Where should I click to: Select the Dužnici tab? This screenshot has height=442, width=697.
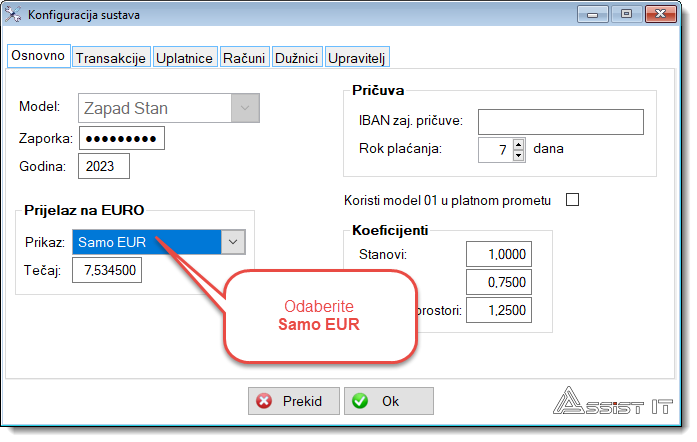(297, 58)
